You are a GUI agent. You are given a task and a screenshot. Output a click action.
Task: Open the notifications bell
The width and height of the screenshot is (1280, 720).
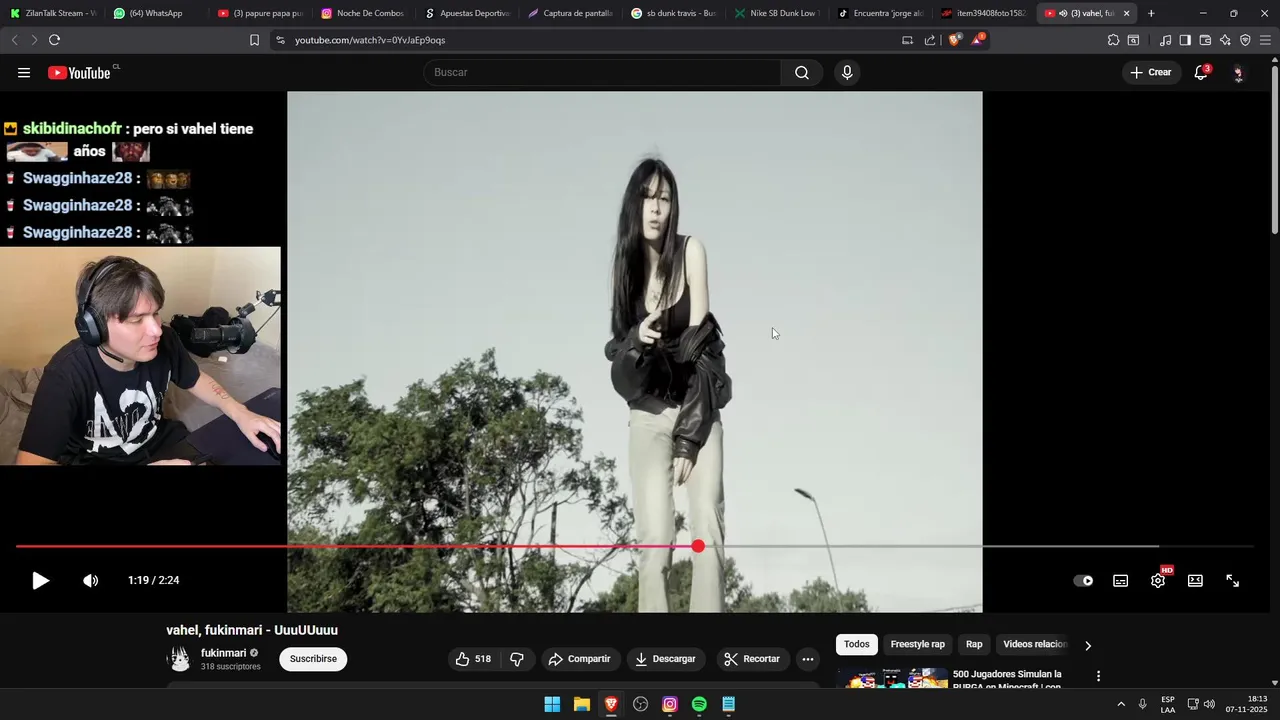click(x=1201, y=72)
